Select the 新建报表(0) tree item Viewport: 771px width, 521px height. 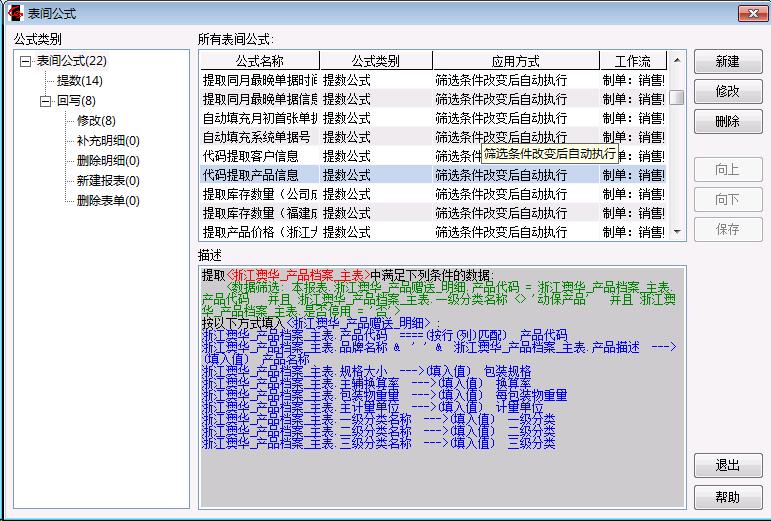coord(108,181)
